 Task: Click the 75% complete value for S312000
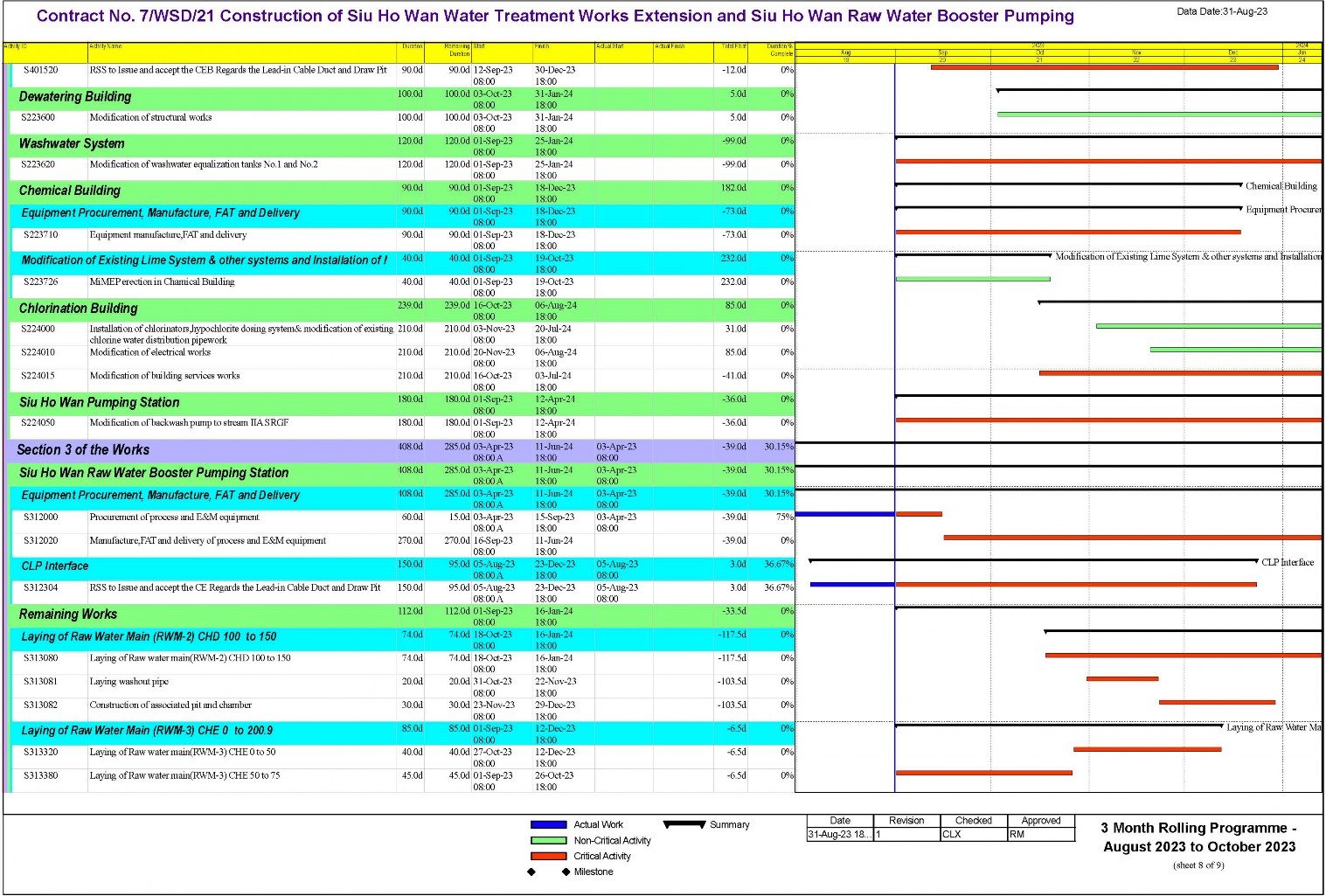point(785,517)
